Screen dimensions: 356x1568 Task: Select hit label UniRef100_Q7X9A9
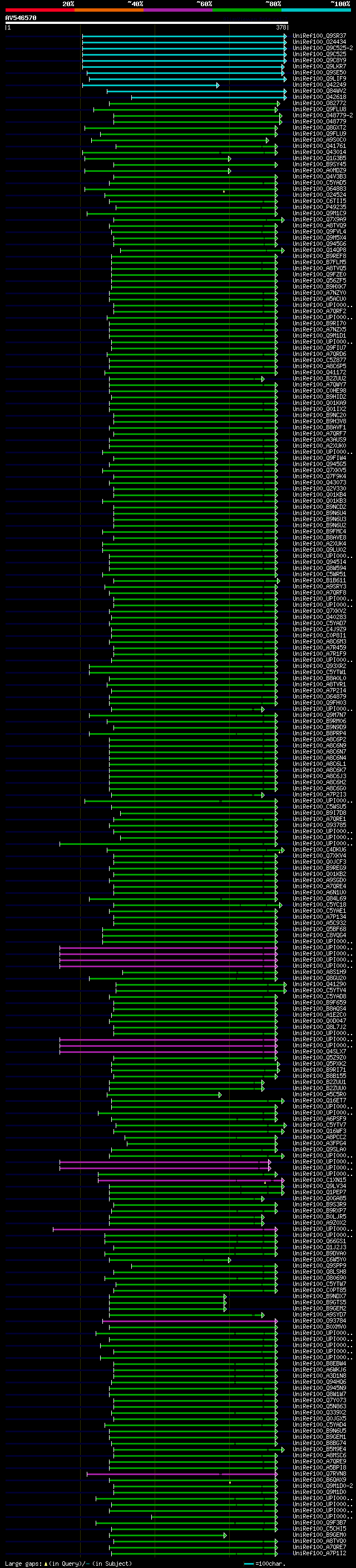pyautogui.click(x=319, y=219)
